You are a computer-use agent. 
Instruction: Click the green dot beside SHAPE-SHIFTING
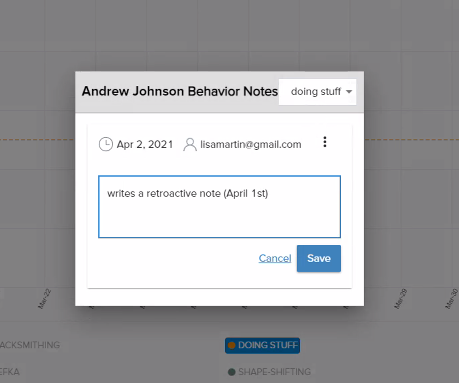231,372
